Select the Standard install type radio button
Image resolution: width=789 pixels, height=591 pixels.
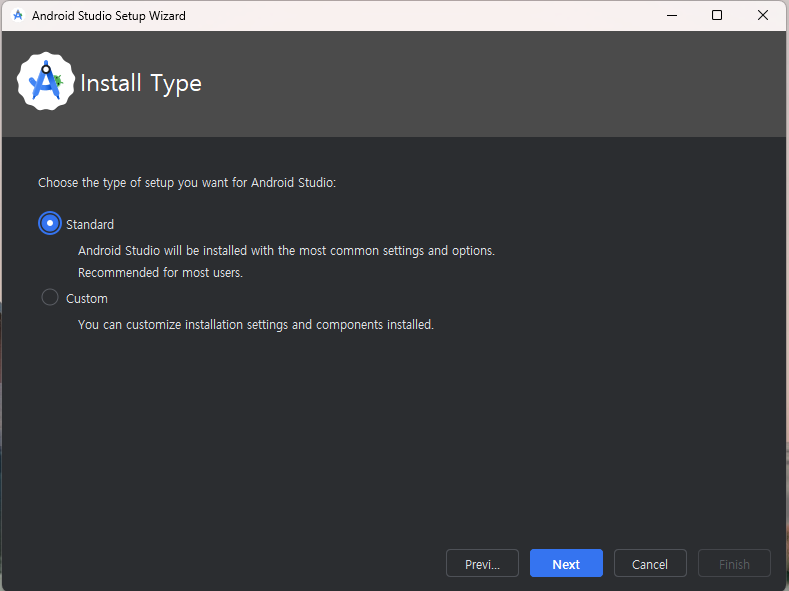click(50, 223)
